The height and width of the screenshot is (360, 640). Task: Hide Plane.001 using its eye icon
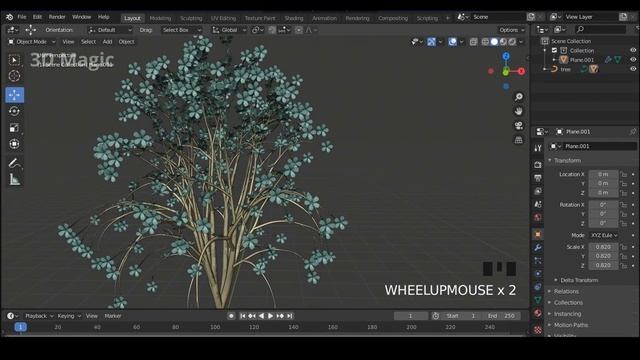coord(633,60)
